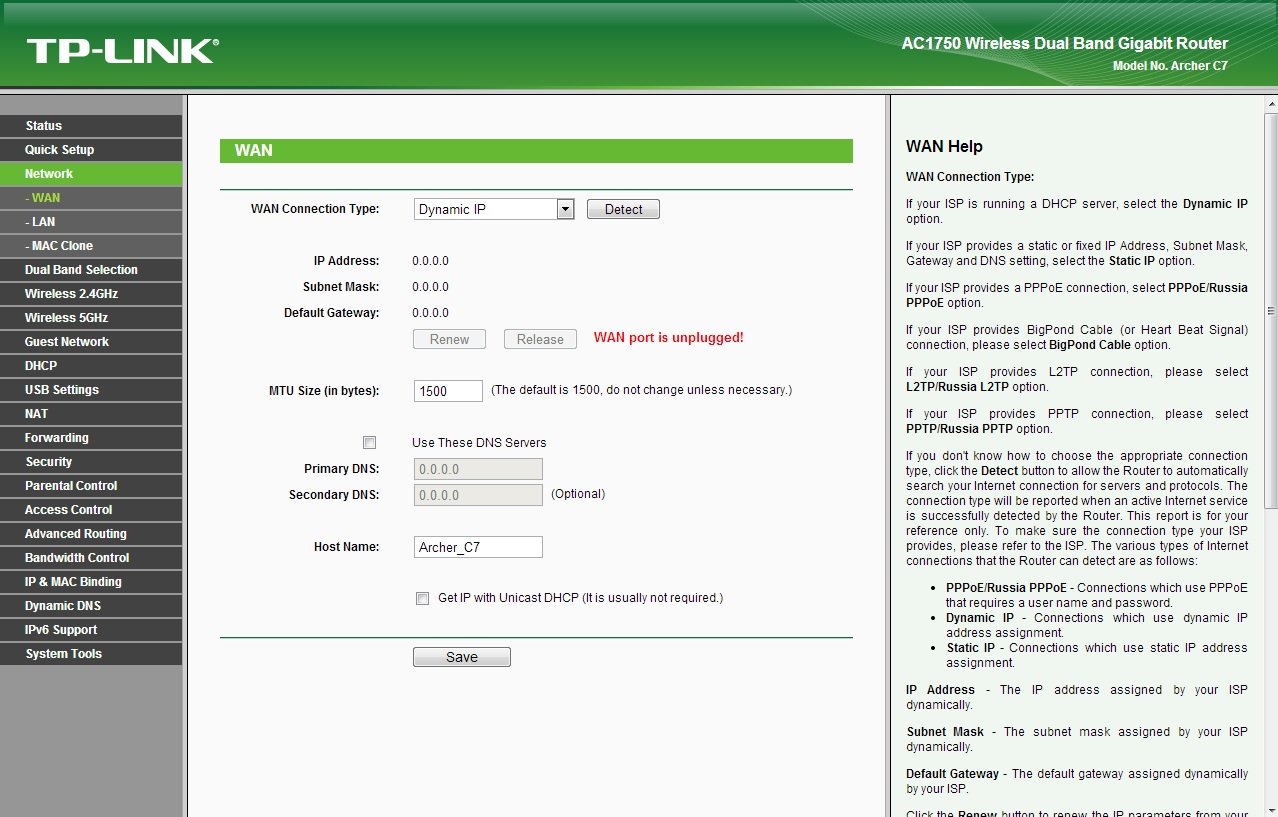The height and width of the screenshot is (817, 1278).
Task: Click the MTU Size input field
Action: click(x=448, y=391)
